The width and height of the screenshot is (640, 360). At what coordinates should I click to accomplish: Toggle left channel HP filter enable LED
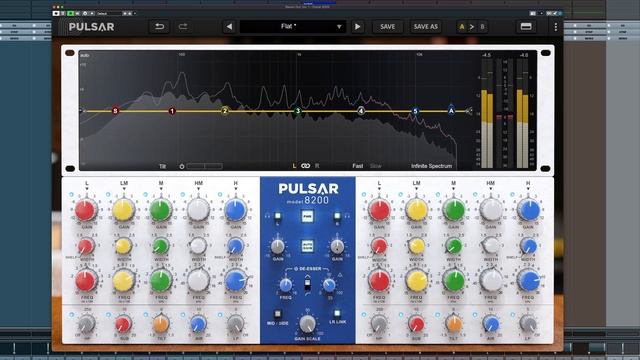(x=71, y=315)
